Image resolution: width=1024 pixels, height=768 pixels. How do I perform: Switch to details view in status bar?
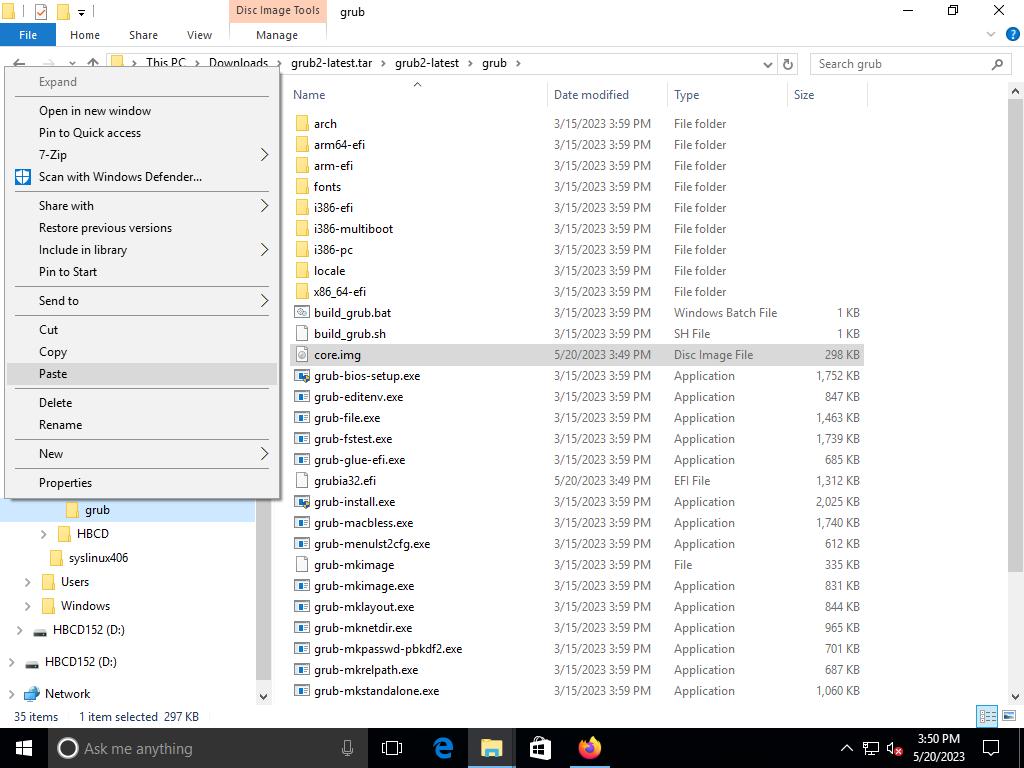click(987, 716)
